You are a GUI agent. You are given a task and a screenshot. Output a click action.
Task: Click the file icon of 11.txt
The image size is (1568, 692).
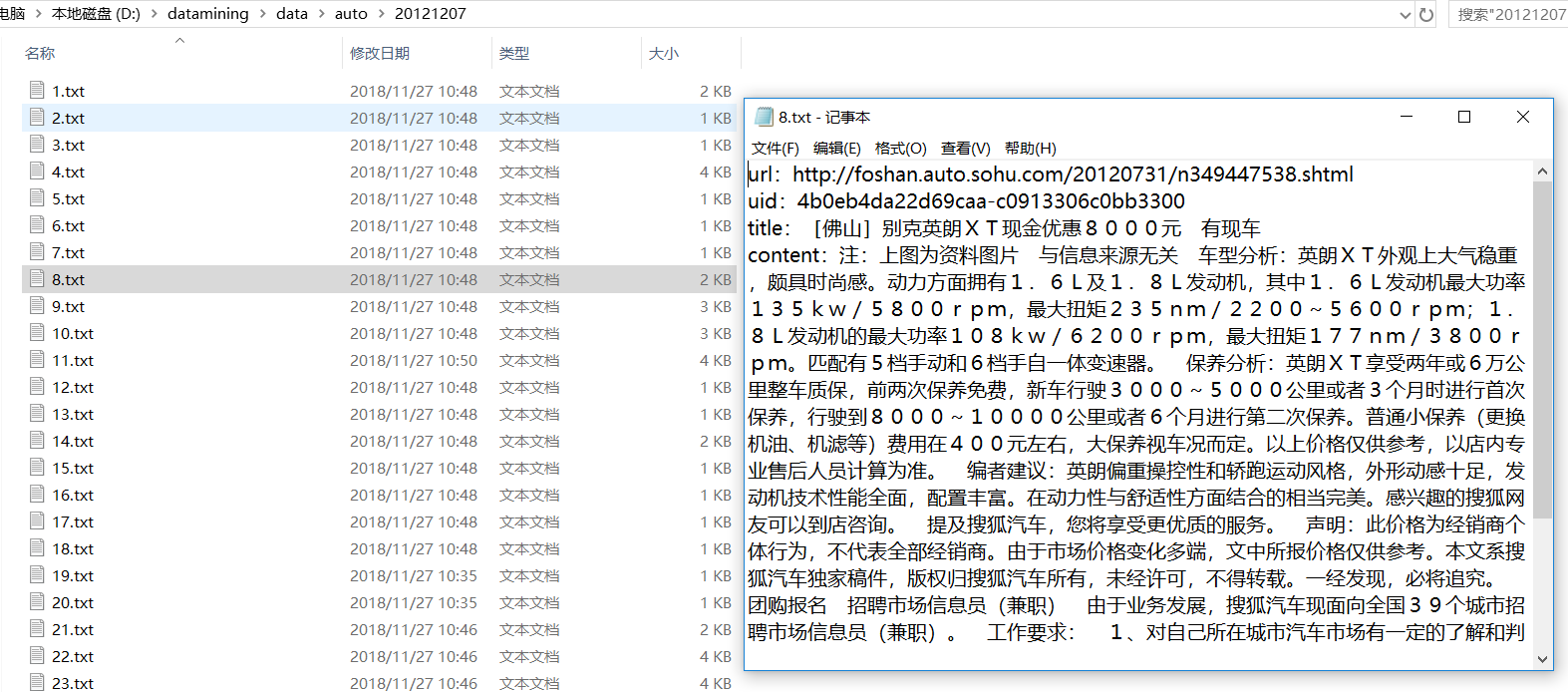[x=38, y=359]
